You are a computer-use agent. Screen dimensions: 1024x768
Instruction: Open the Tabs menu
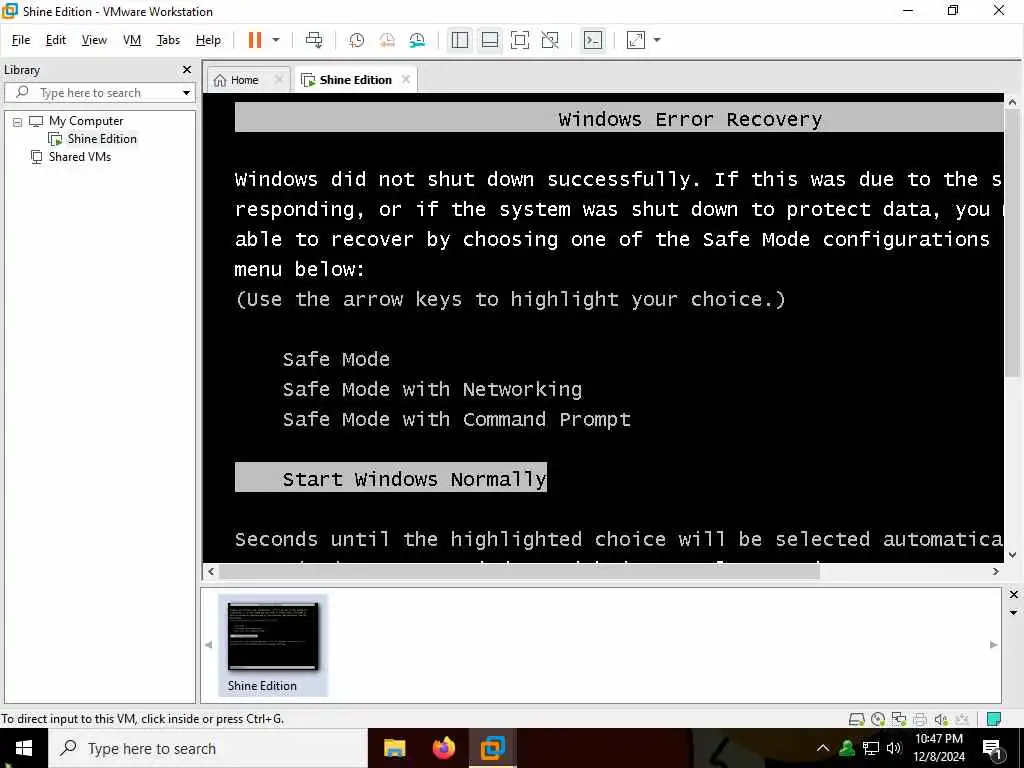point(168,40)
